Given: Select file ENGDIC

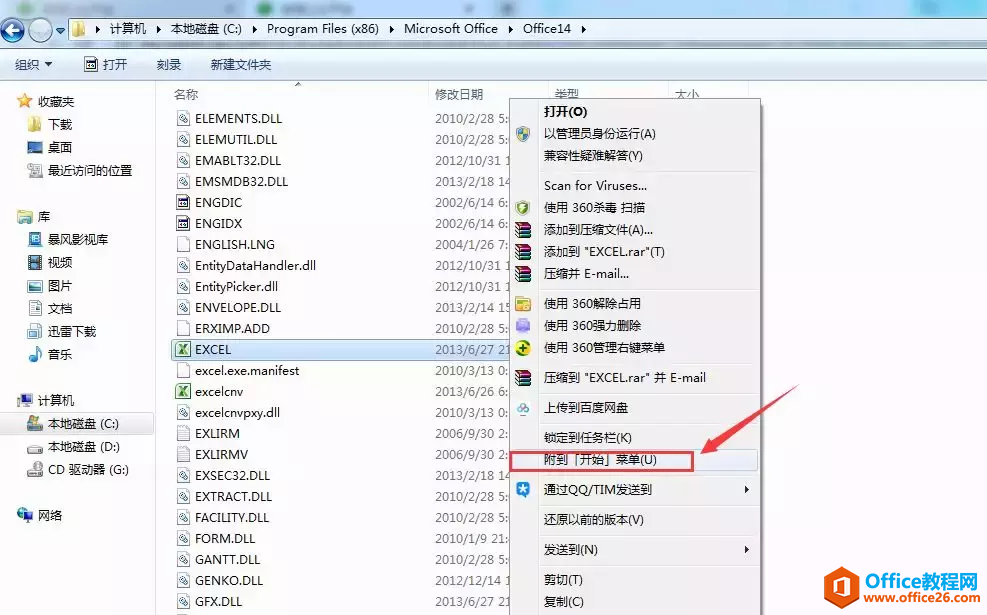Looking at the screenshot, I should click(x=218, y=203).
